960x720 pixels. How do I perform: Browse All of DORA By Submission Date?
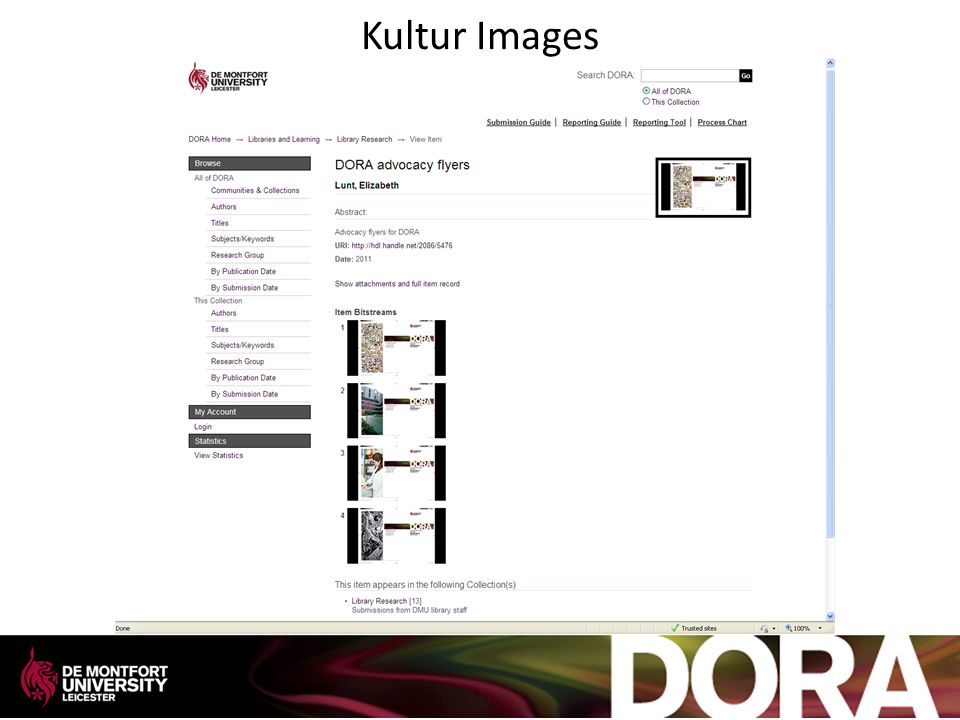(x=244, y=288)
